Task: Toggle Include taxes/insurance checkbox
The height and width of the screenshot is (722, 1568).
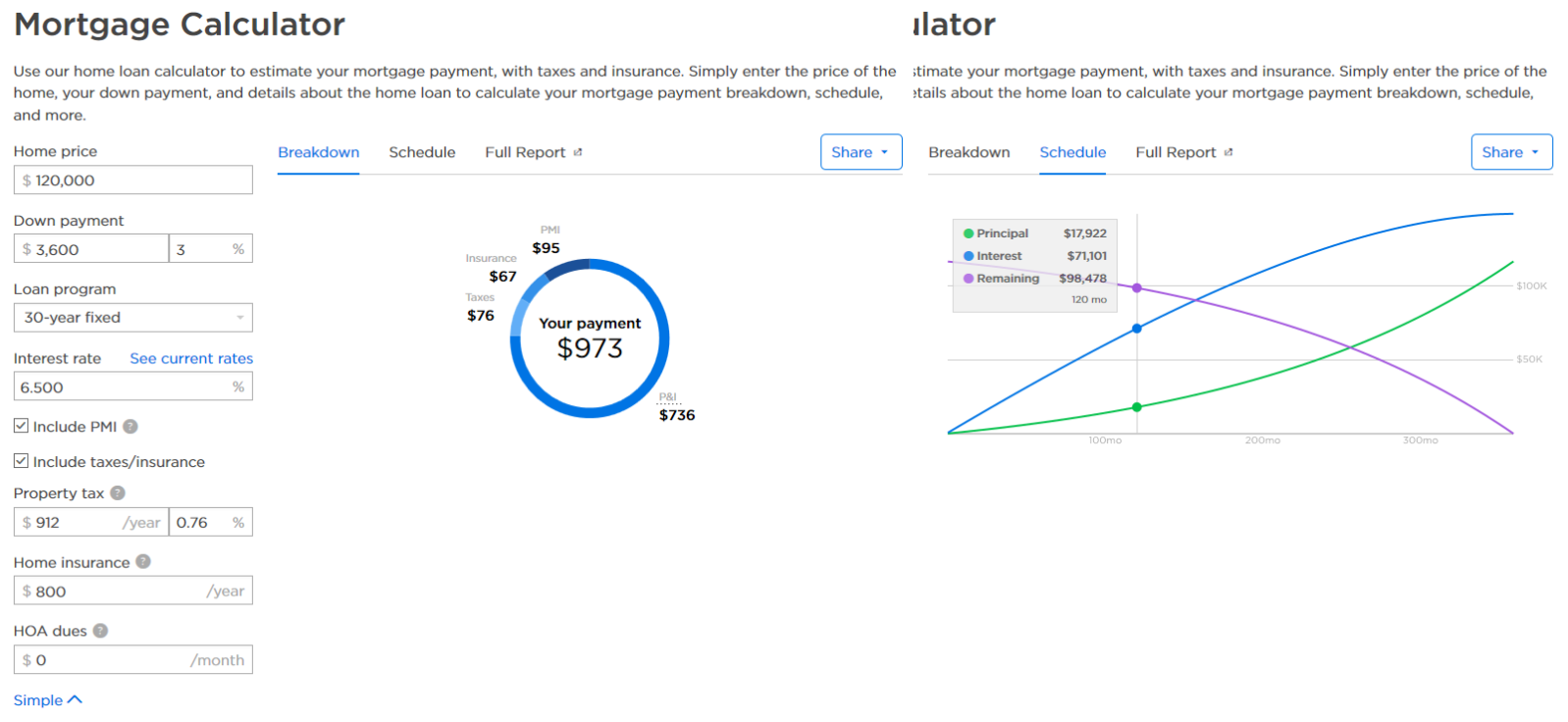Action: [x=21, y=461]
